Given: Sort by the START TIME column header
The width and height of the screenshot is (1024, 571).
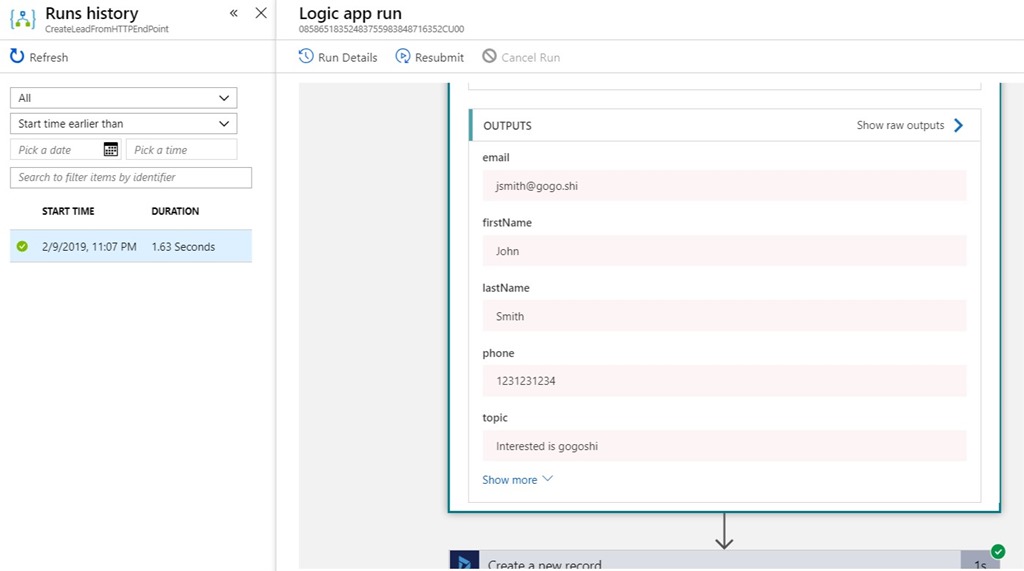Looking at the screenshot, I should pyautogui.click(x=68, y=211).
